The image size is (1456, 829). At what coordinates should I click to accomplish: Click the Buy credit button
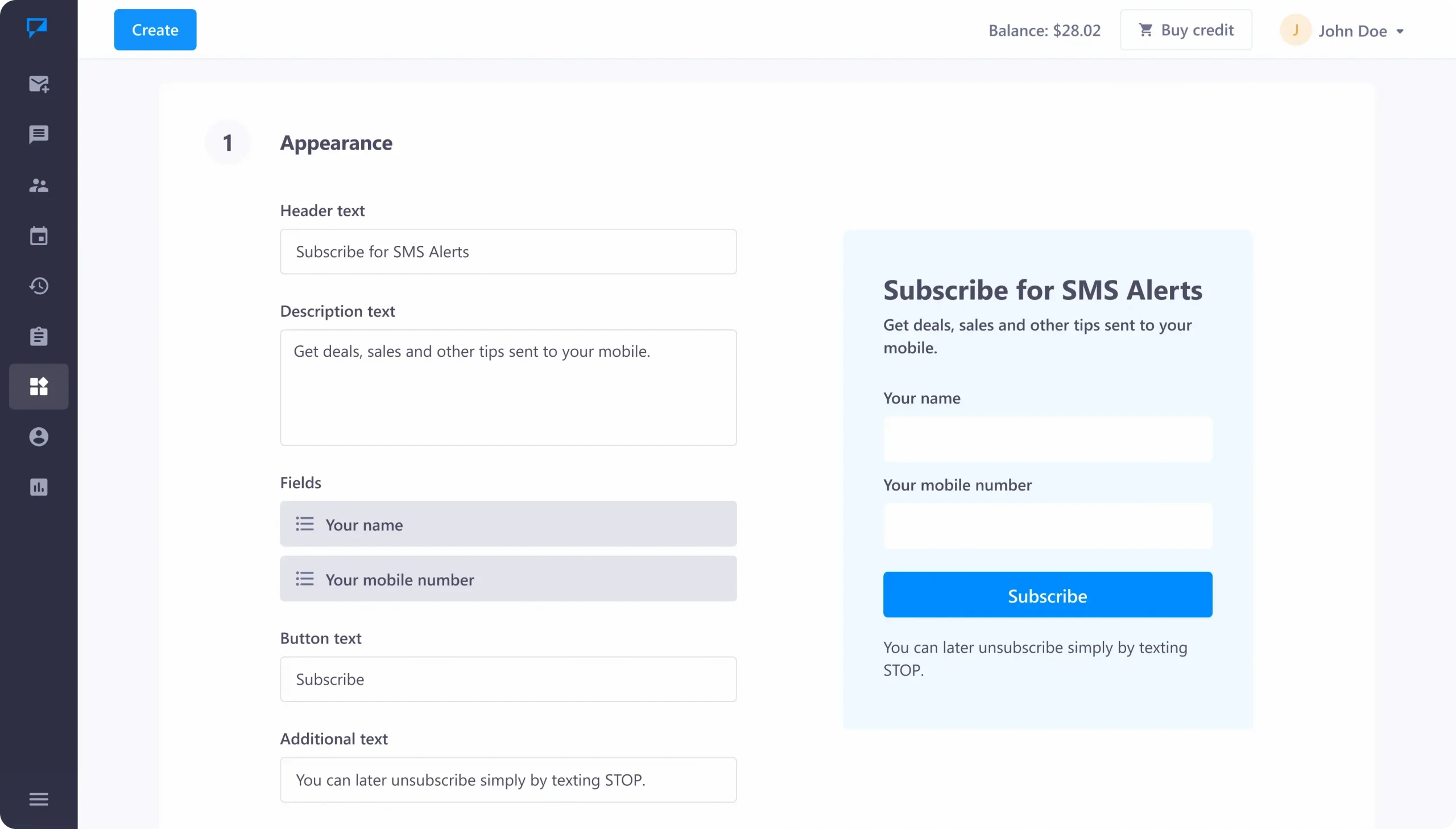click(1186, 30)
